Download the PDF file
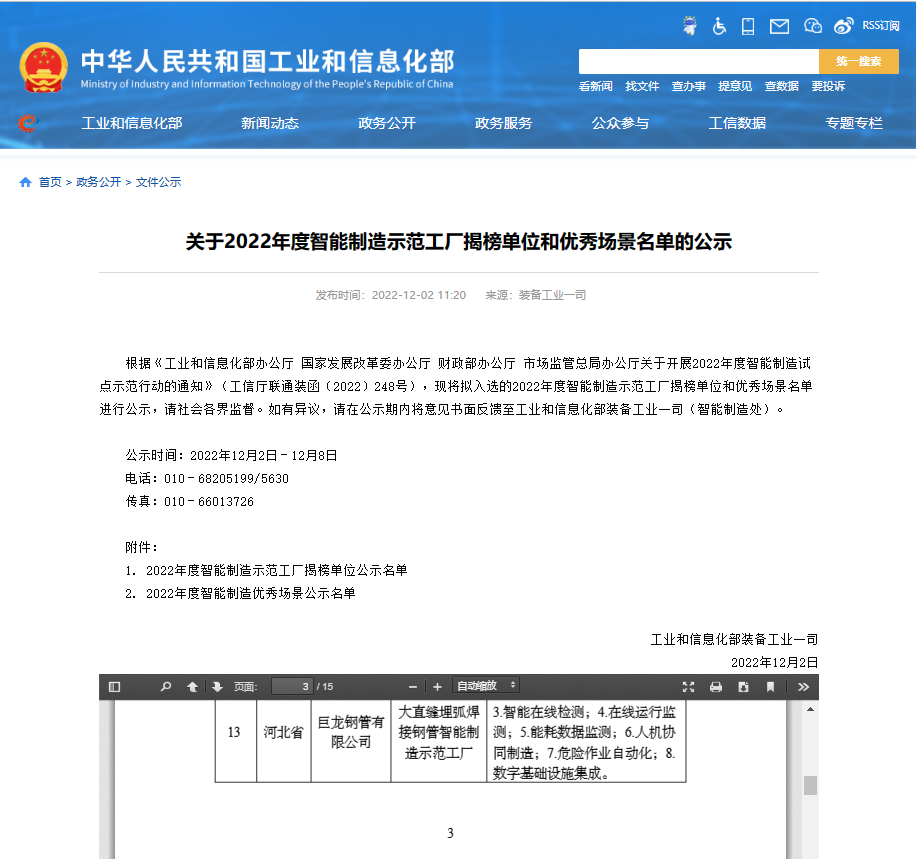916x859 pixels. (743, 687)
